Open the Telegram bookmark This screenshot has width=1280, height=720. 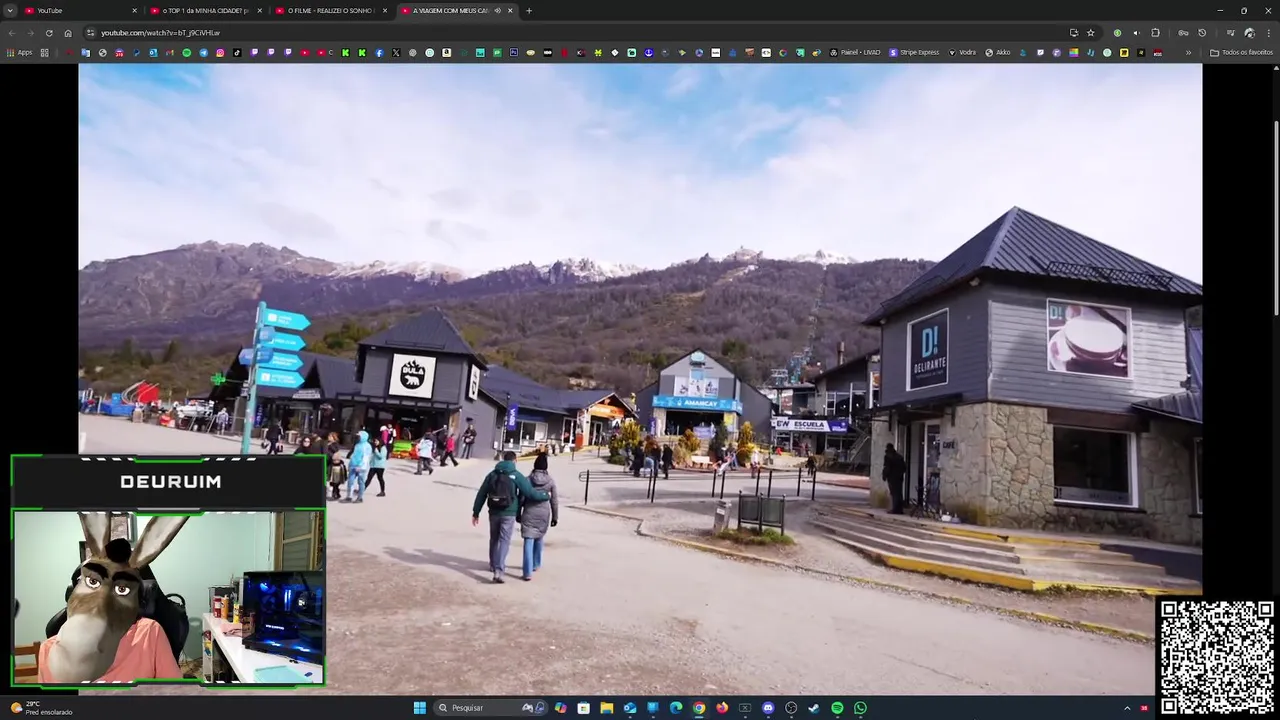tap(203, 52)
